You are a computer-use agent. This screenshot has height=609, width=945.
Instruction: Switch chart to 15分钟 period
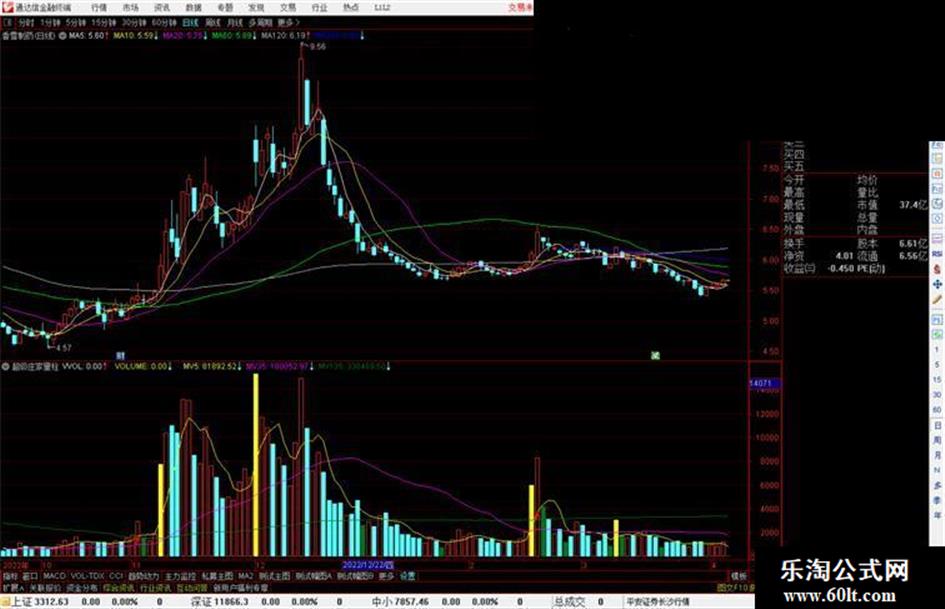tap(104, 23)
